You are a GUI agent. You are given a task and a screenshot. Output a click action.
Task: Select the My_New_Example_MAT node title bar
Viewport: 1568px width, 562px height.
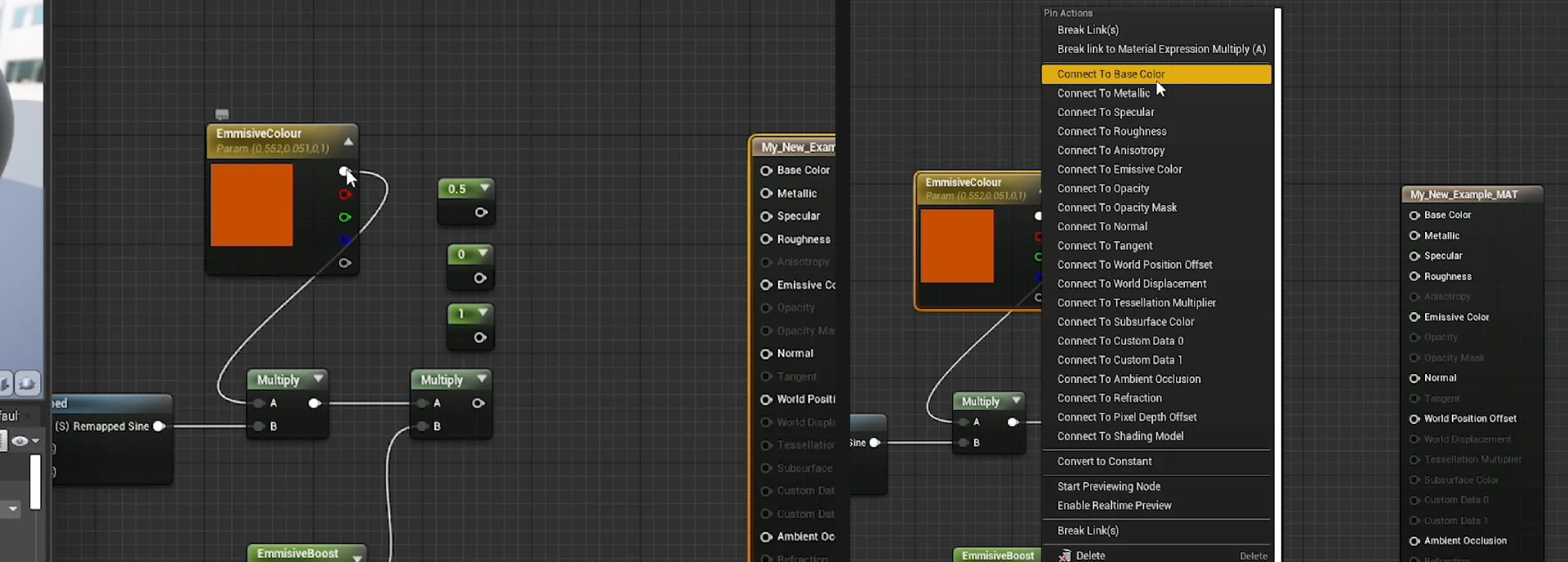tap(1472, 194)
